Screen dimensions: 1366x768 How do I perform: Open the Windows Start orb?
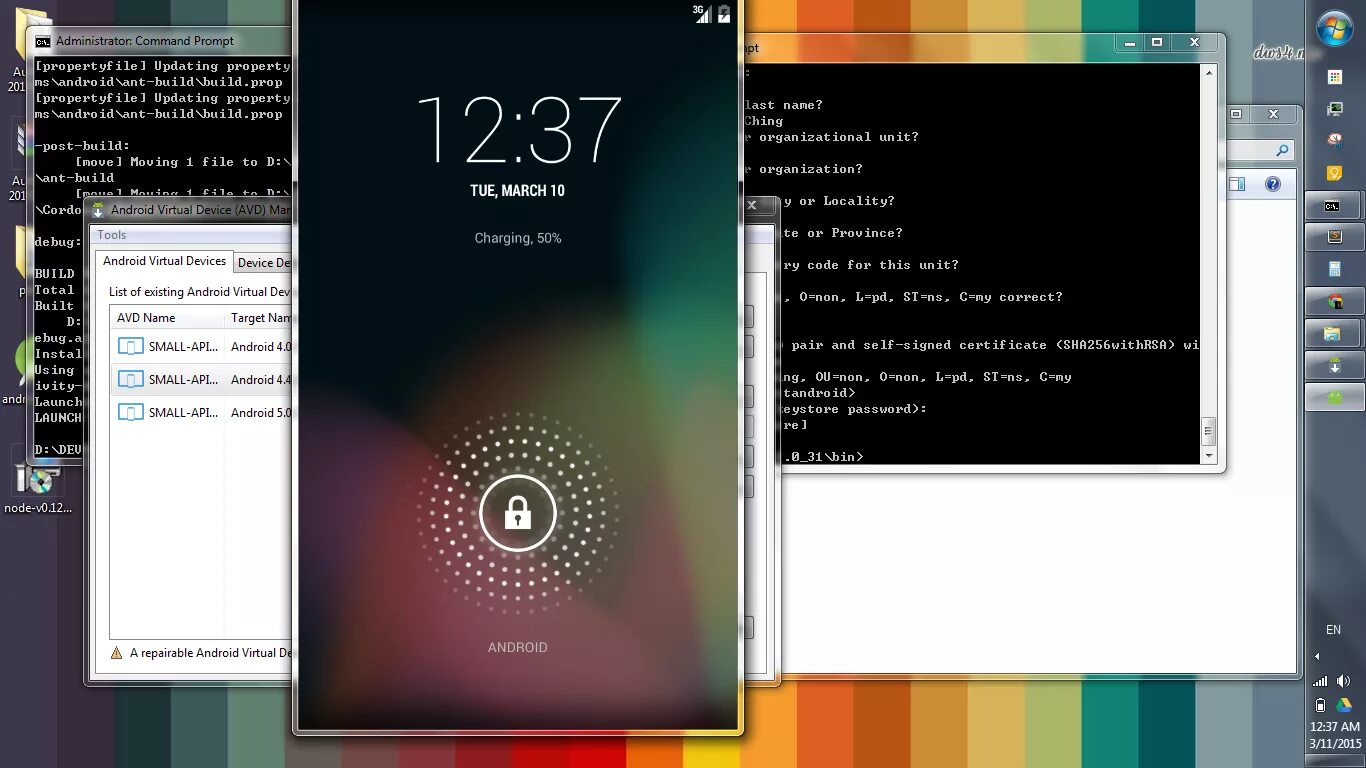point(1334,29)
